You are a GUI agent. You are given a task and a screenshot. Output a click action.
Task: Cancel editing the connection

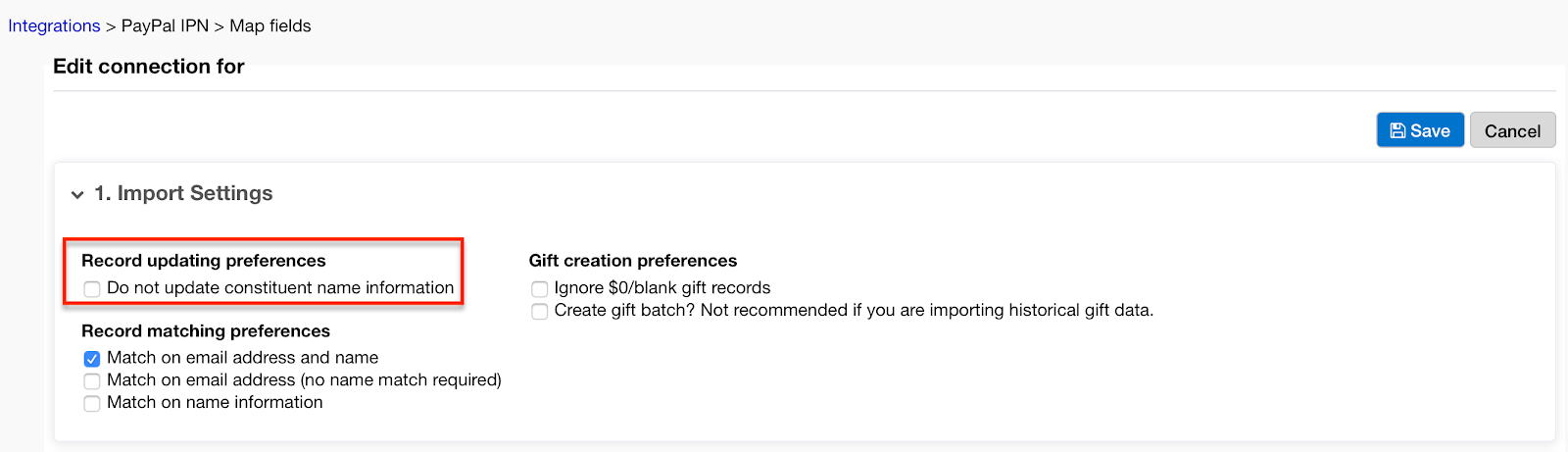coord(1512,130)
